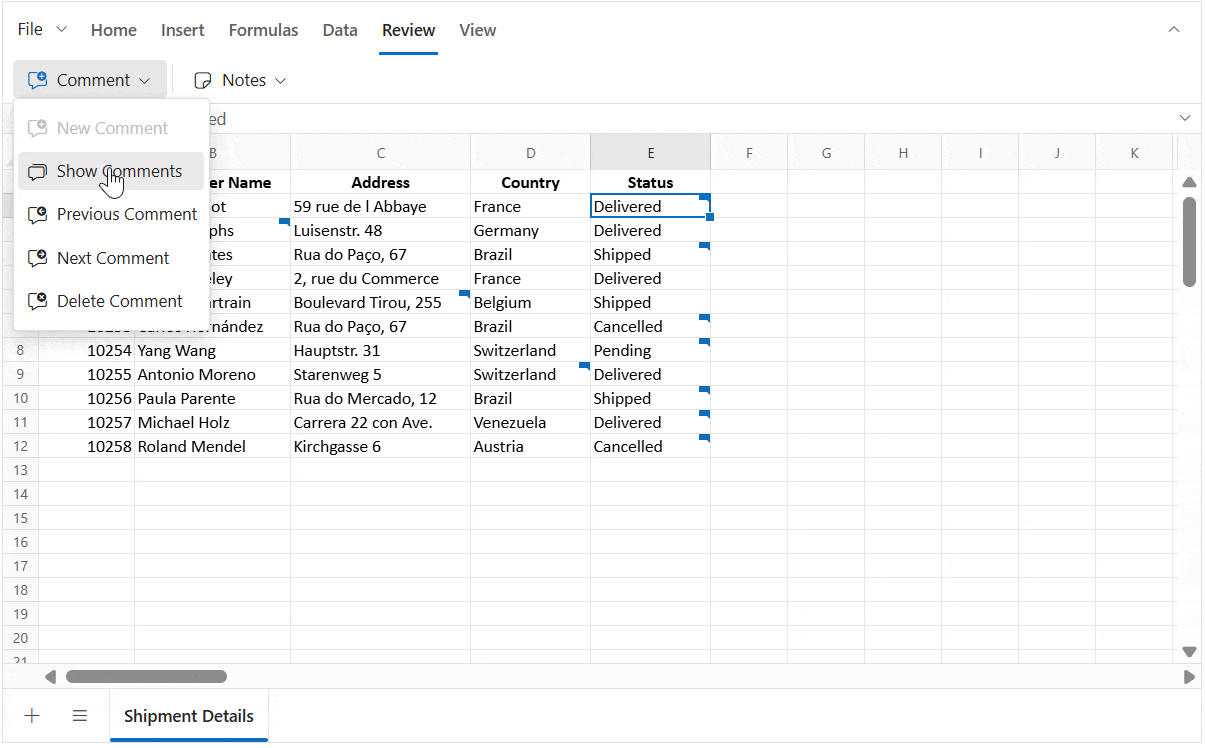Choose Show Comments from the menu
The width and height of the screenshot is (1206, 748).
(111, 171)
